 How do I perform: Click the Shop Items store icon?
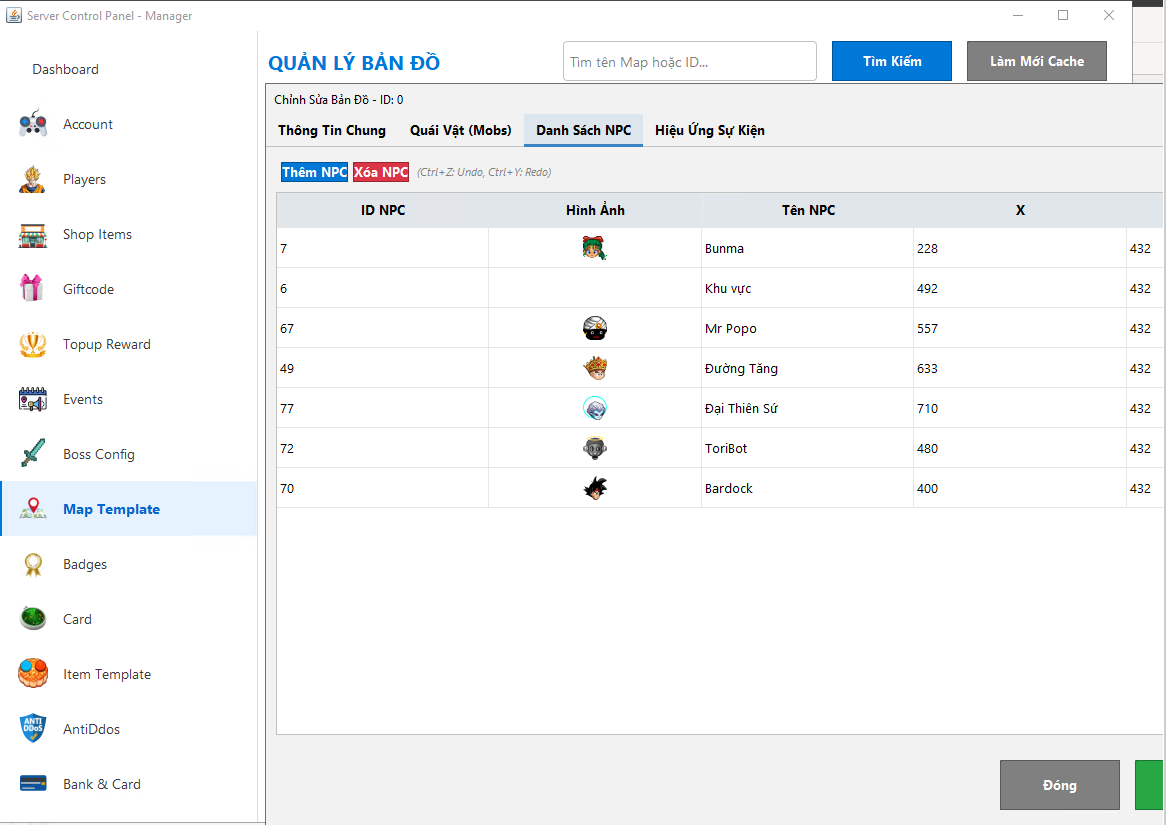[x=33, y=234]
